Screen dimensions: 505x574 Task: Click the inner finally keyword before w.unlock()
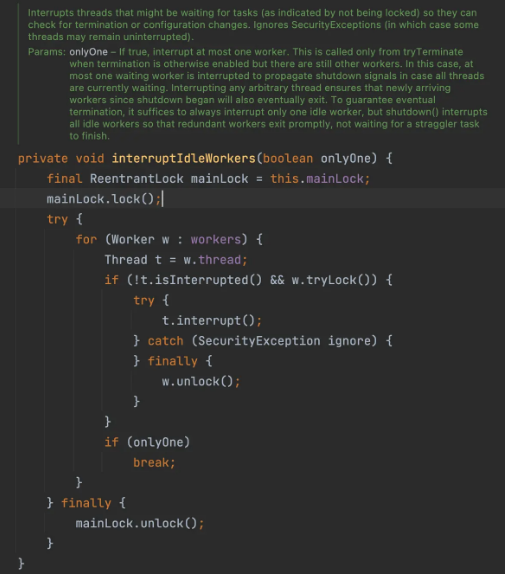pyautogui.click(x=172, y=361)
